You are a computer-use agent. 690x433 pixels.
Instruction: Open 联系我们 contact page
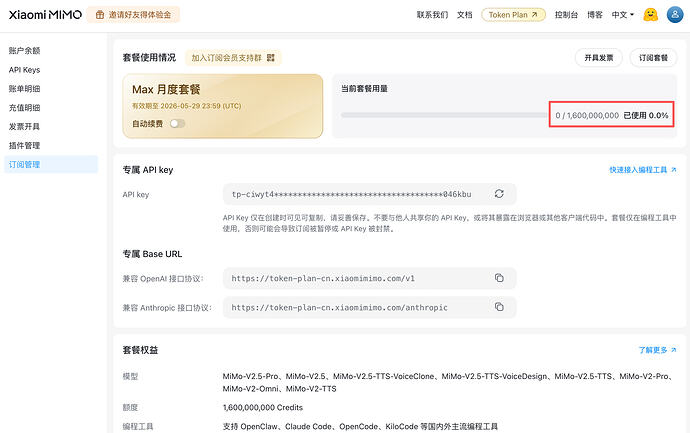[x=432, y=15]
